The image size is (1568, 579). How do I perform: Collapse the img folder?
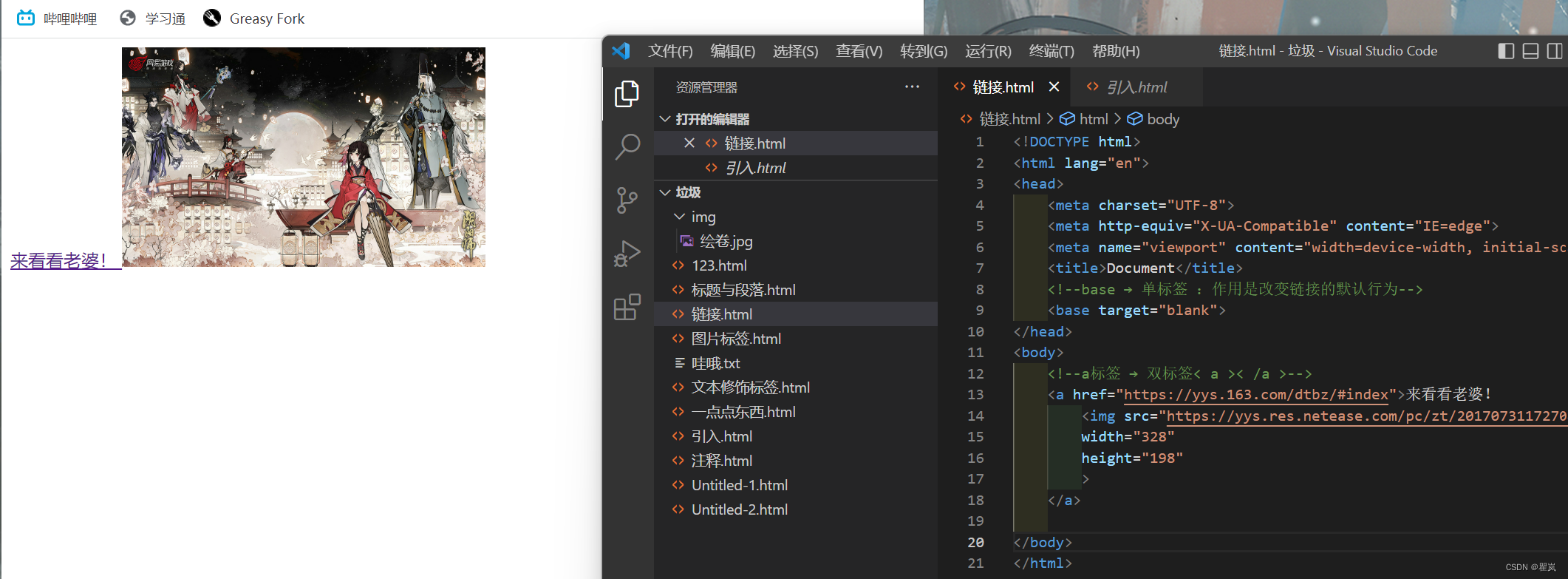(x=679, y=217)
